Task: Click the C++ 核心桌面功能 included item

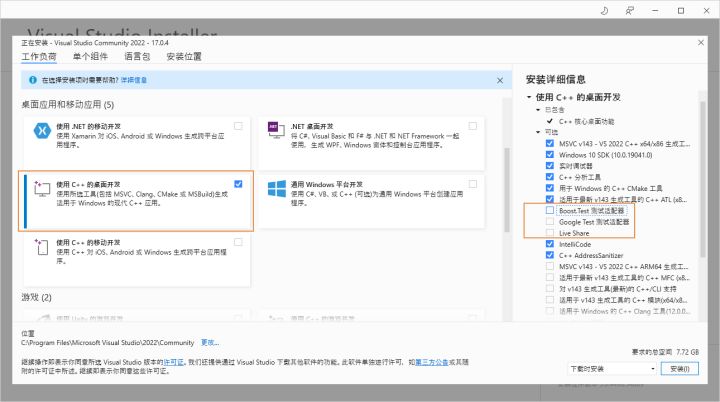Action: point(586,121)
